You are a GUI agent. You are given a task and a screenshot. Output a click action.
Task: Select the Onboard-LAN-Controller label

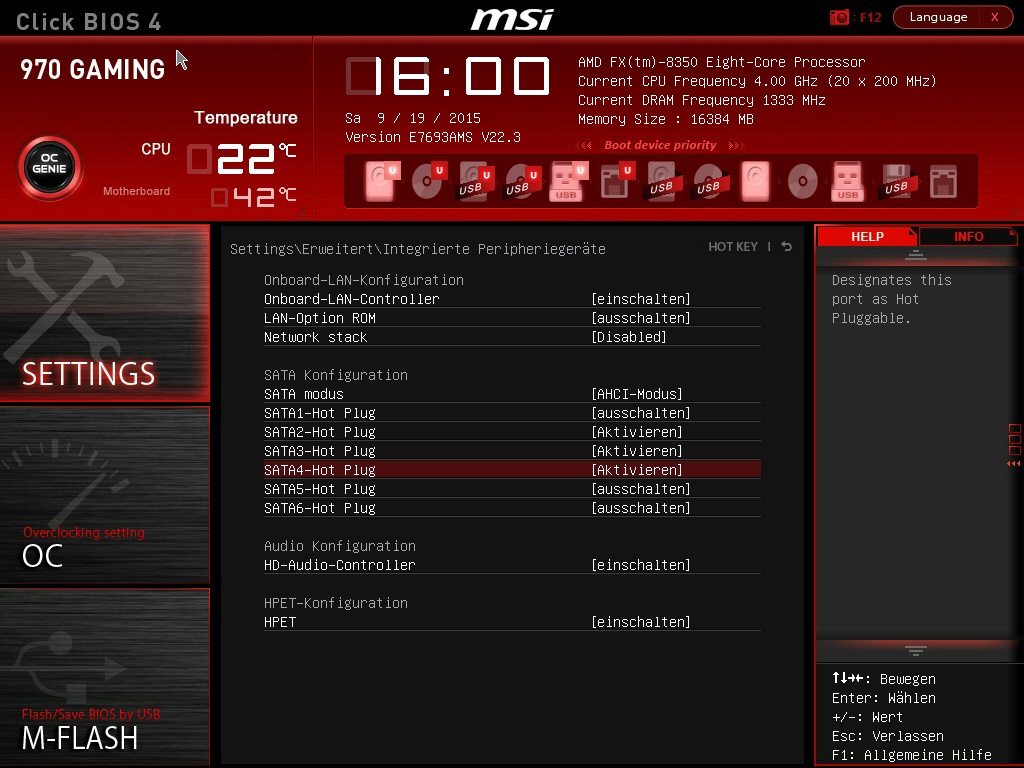tap(351, 298)
